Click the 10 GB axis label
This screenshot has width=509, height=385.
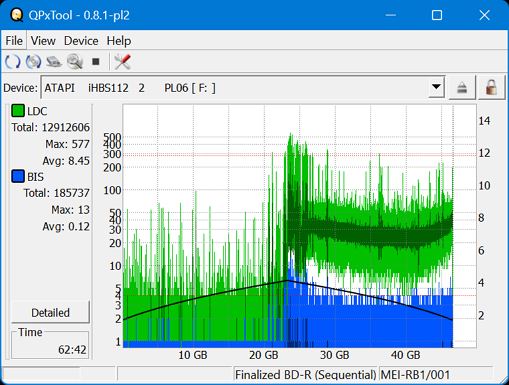[193, 355]
